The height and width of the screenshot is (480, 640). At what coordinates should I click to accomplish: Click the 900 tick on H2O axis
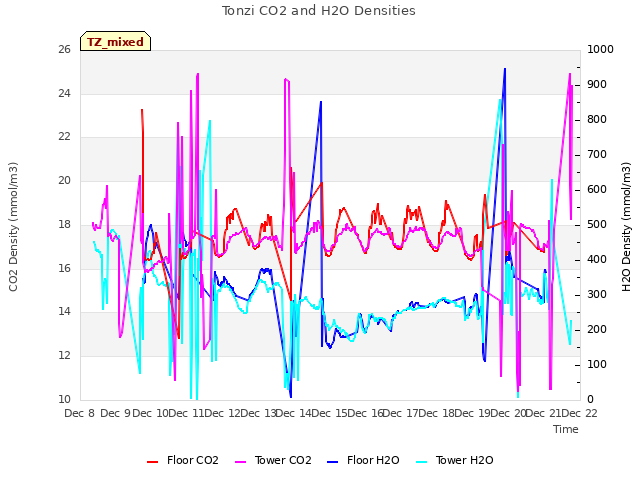597,85
